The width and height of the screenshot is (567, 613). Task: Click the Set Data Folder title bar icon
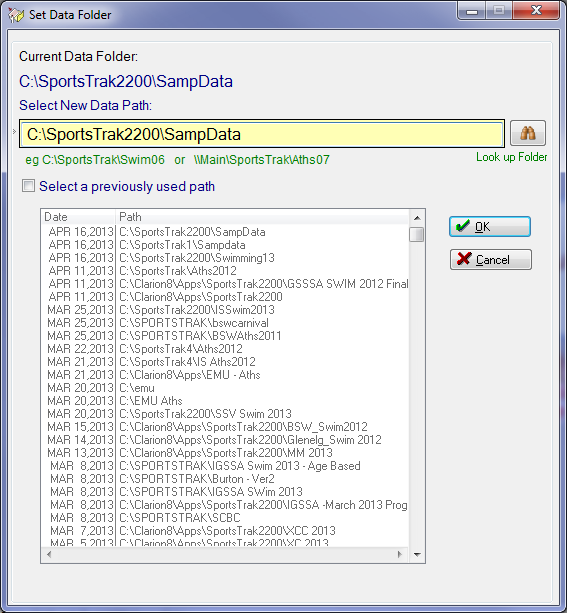(x=16, y=15)
